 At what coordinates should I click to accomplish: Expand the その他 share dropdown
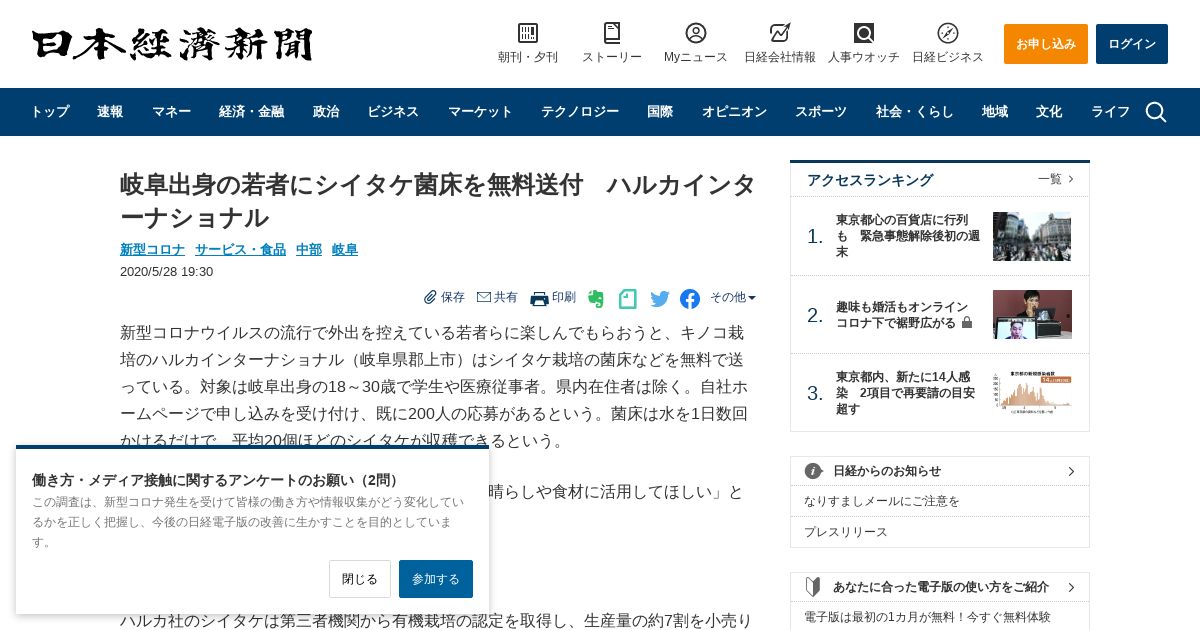[733, 297]
